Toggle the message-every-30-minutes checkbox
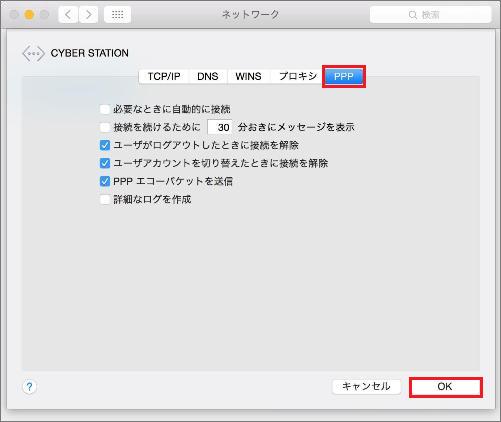Viewport: 501px width, 422px height. click(105, 127)
